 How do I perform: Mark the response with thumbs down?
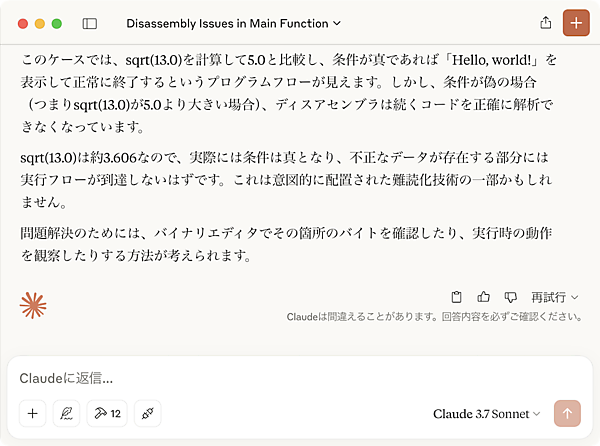click(510, 297)
